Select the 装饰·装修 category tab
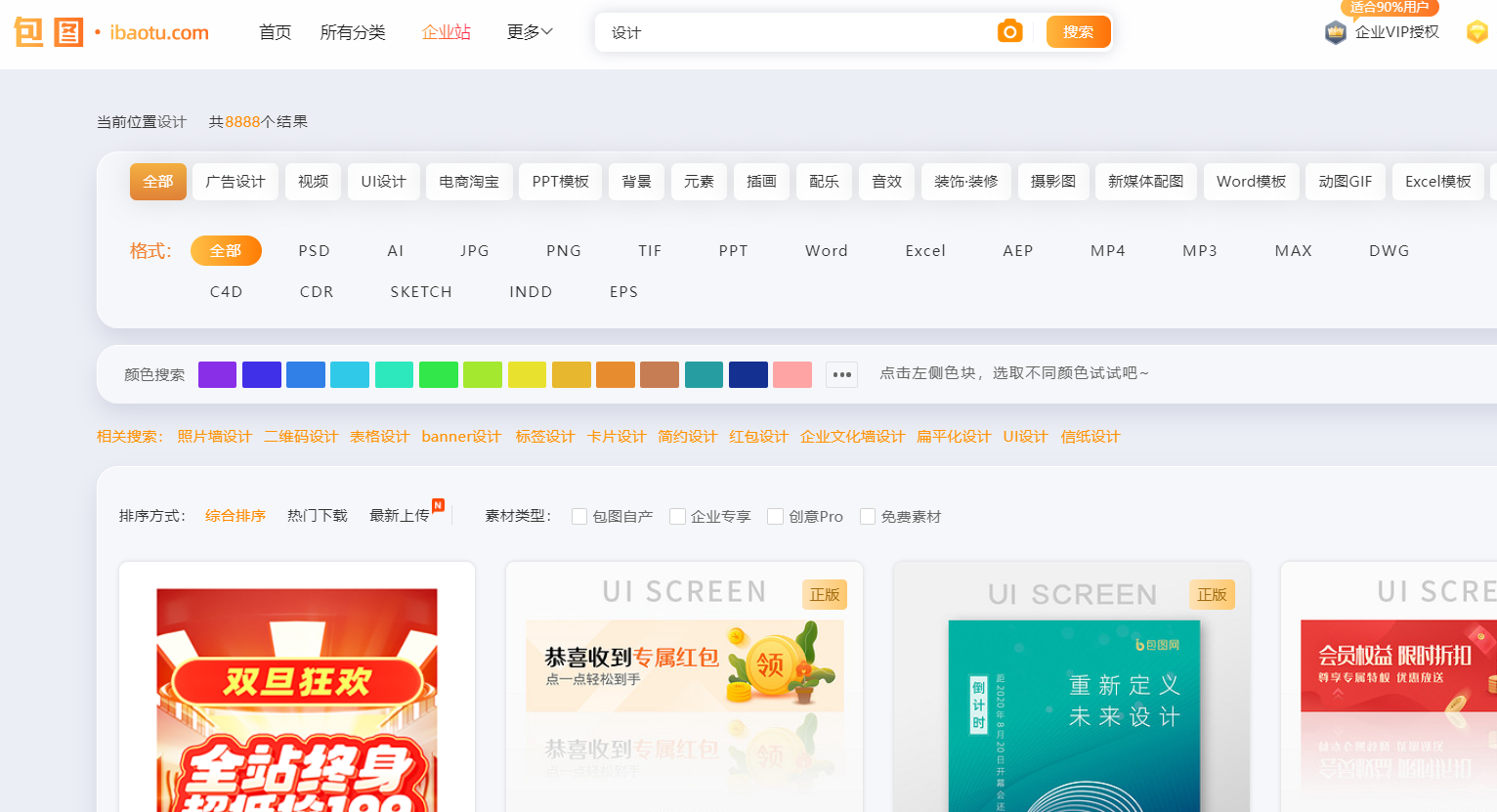The height and width of the screenshot is (812, 1497). point(965,182)
